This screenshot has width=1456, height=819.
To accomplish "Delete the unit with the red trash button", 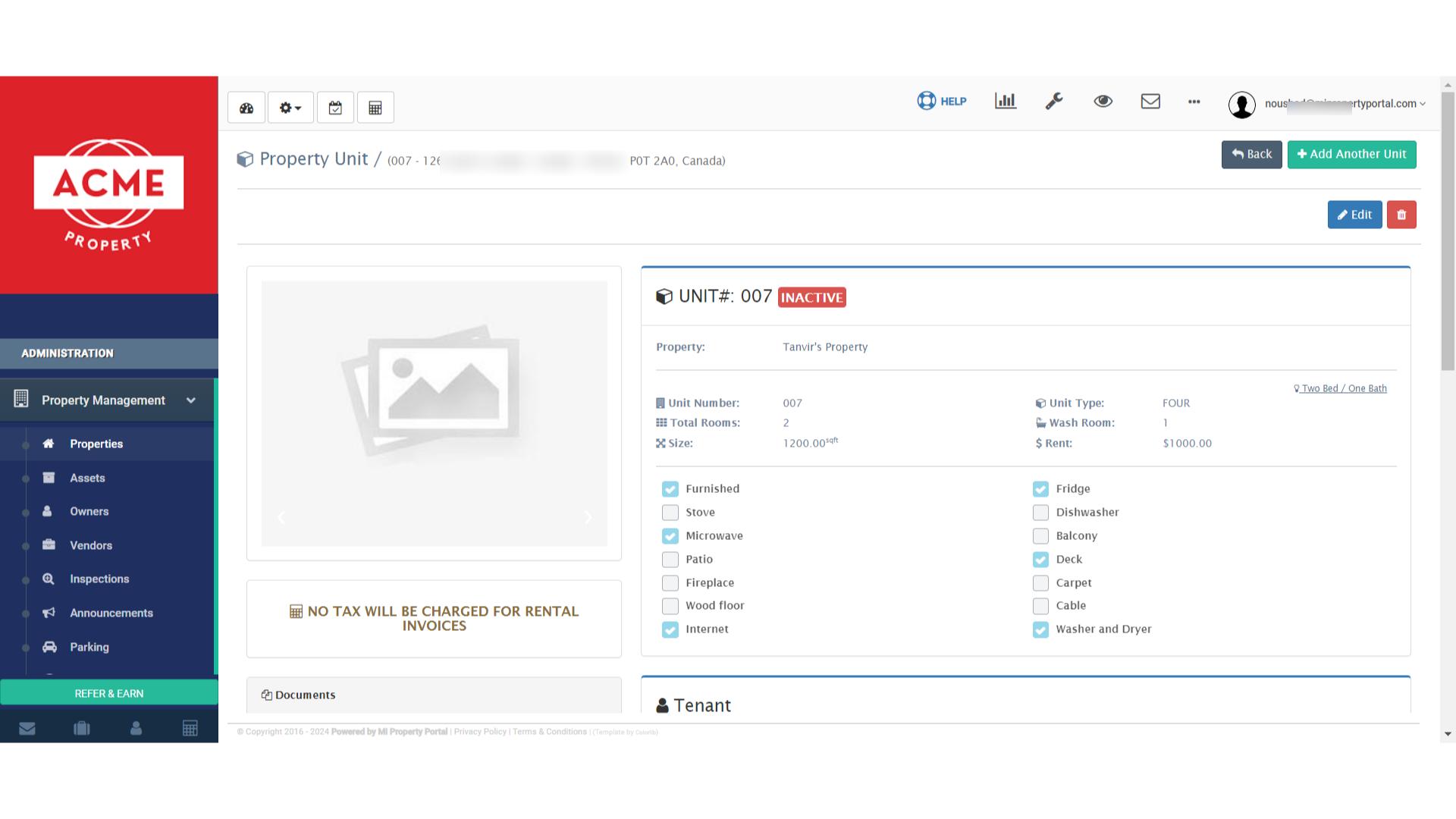I will pyautogui.click(x=1401, y=215).
